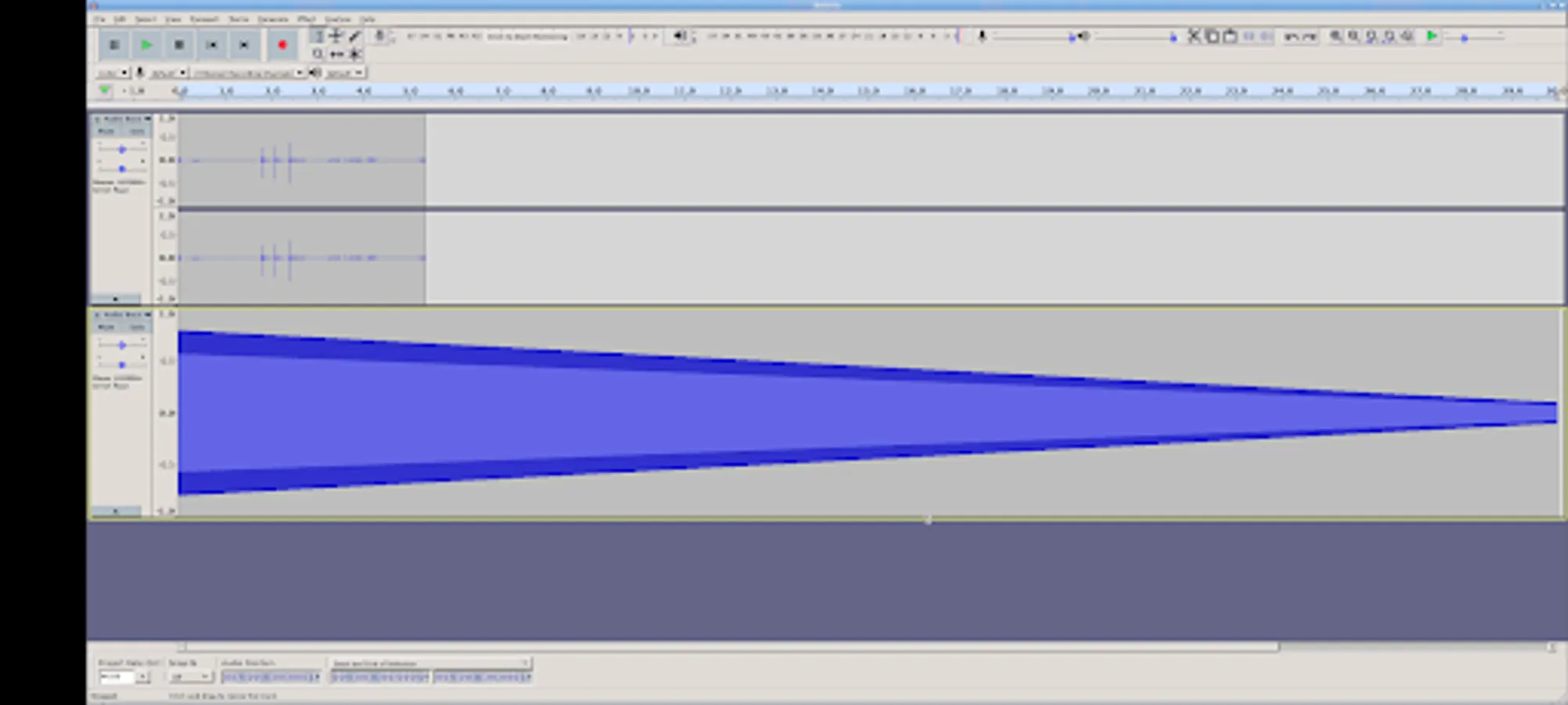
Task: Select the Selection tool
Action: [x=317, y=35]
